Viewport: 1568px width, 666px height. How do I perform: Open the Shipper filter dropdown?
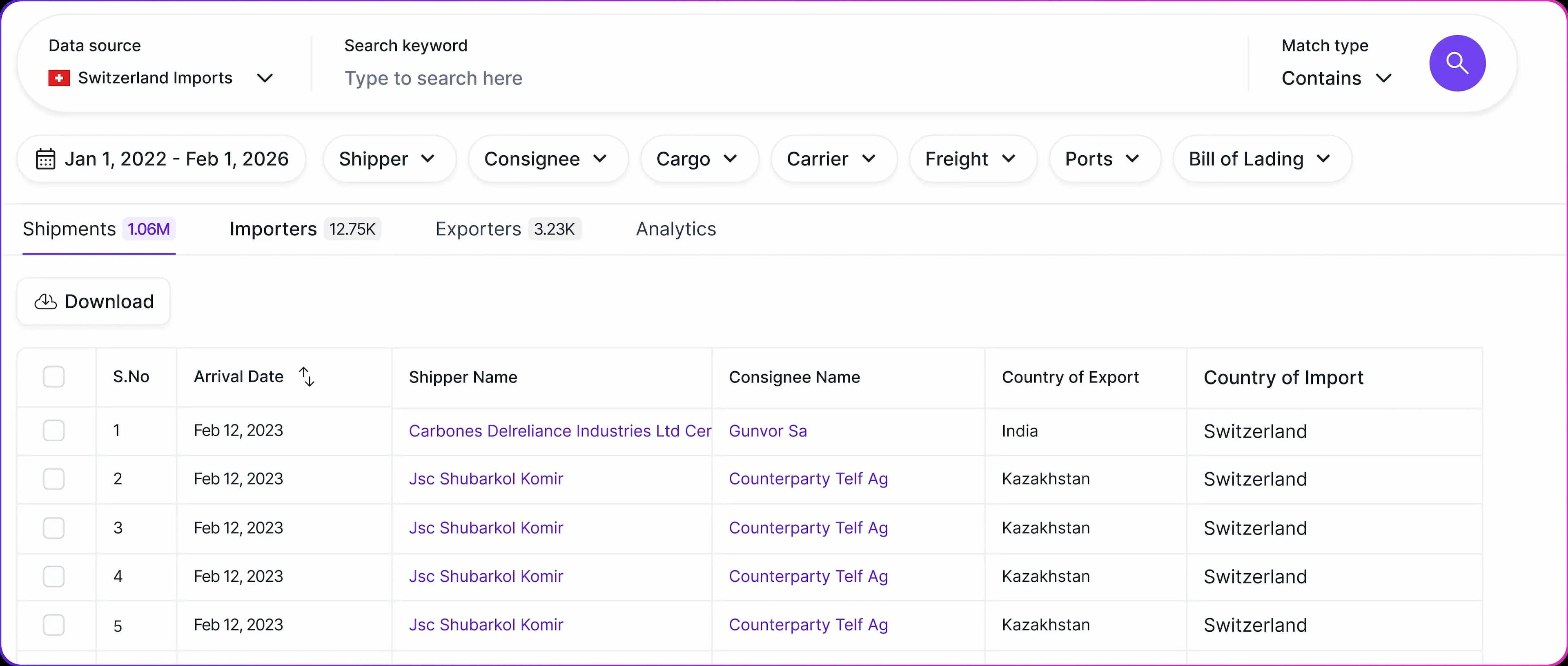[388, 159]
